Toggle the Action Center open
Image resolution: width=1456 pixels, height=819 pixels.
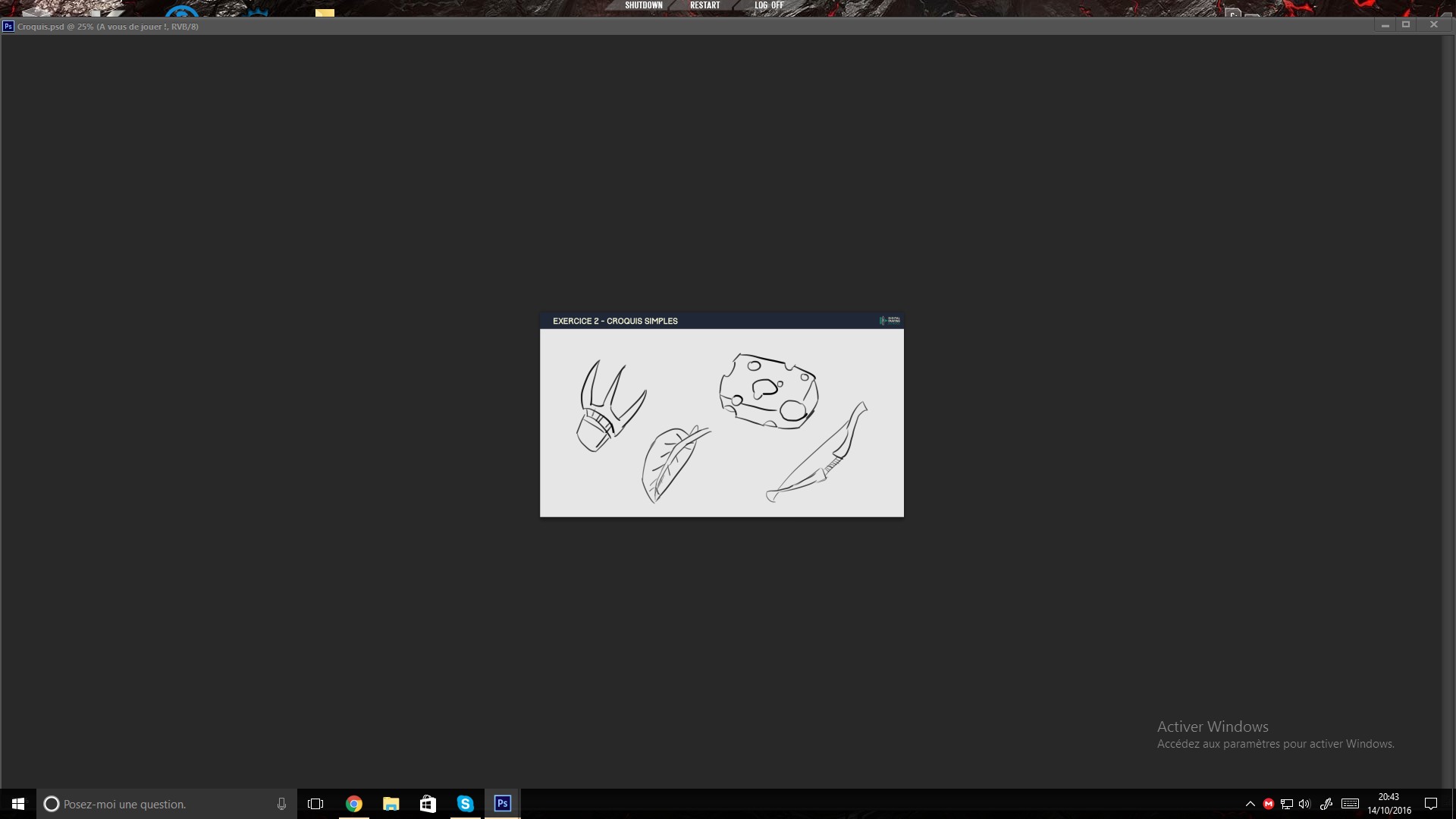1432,804
